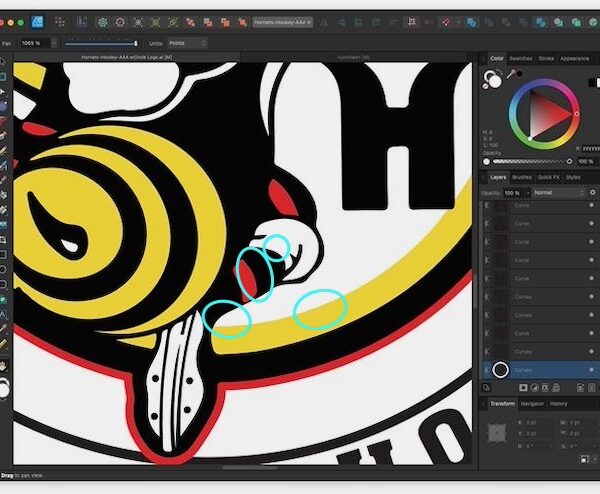
Task: Switch to the Appearance tab
Action: click(x=574, y=59)
